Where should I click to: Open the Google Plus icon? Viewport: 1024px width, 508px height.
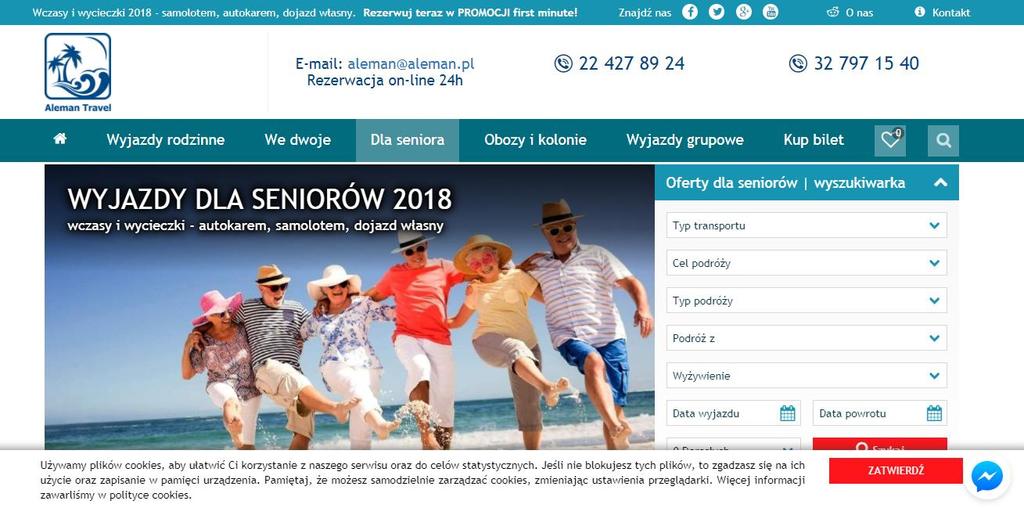[744, 12]
